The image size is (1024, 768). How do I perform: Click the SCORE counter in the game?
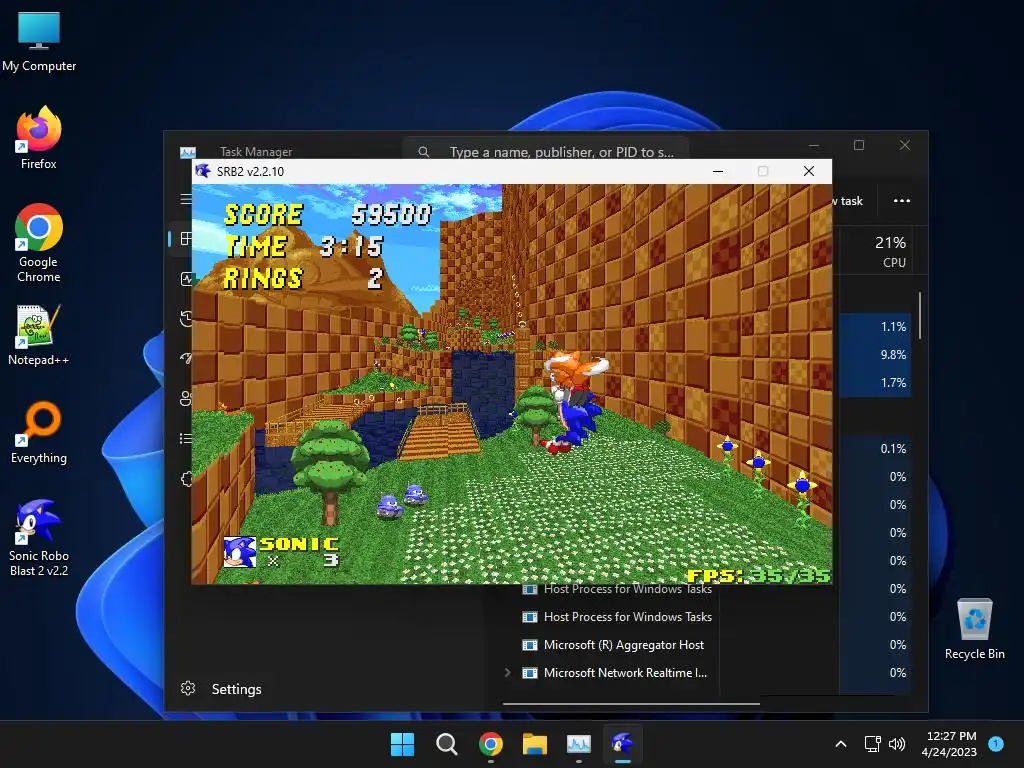327,214
